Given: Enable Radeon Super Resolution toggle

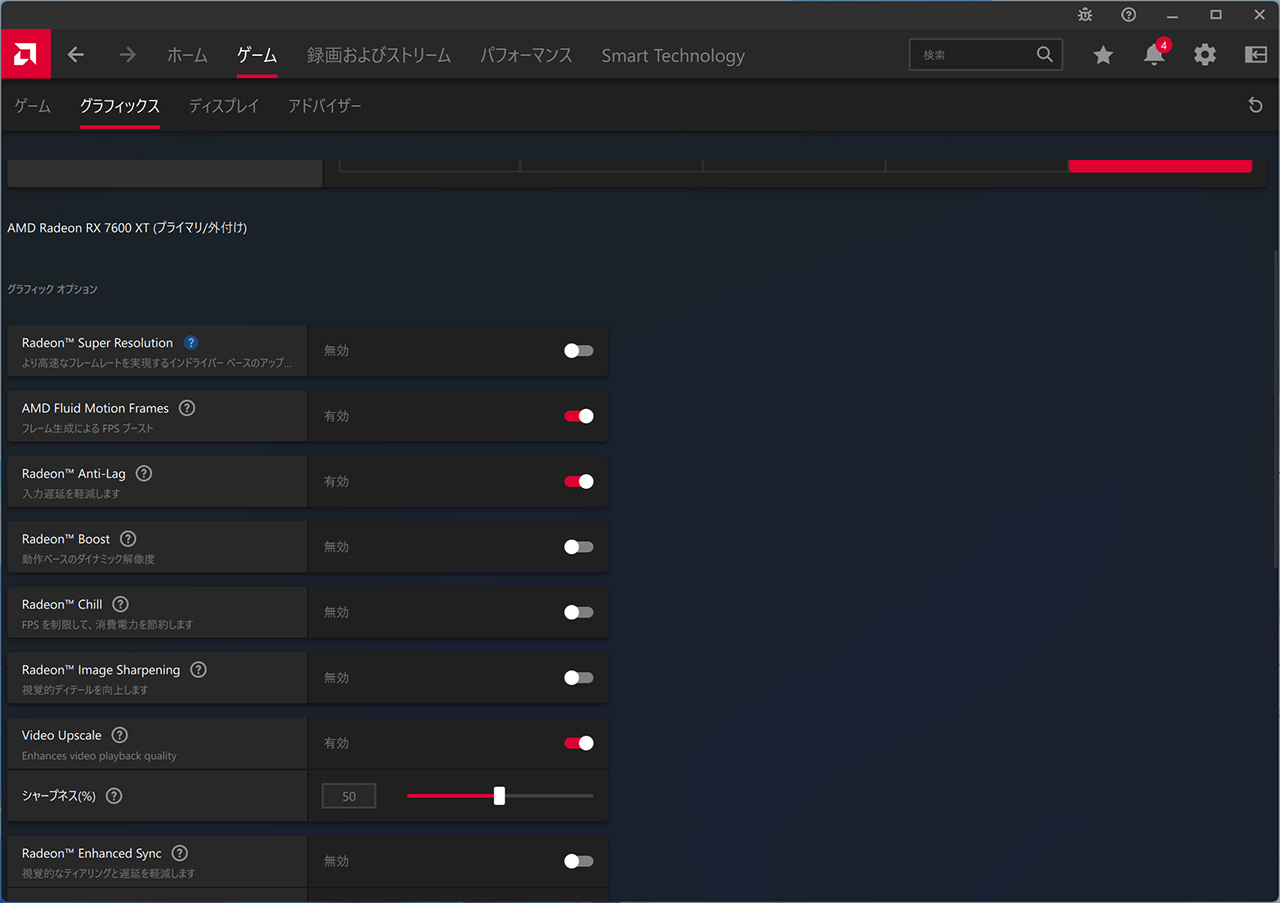Looking at the screenshot, I should [579, 351].
